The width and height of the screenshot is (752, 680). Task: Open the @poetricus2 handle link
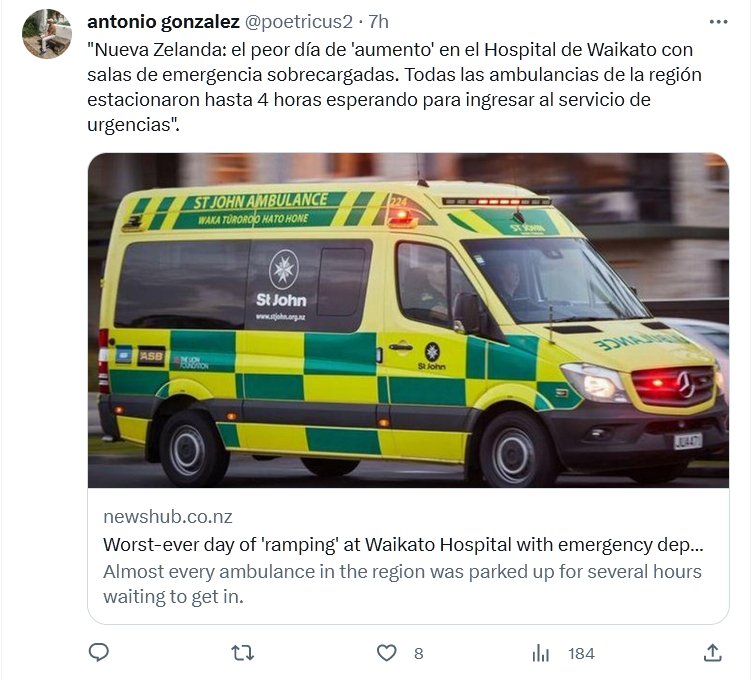[299, 22]
